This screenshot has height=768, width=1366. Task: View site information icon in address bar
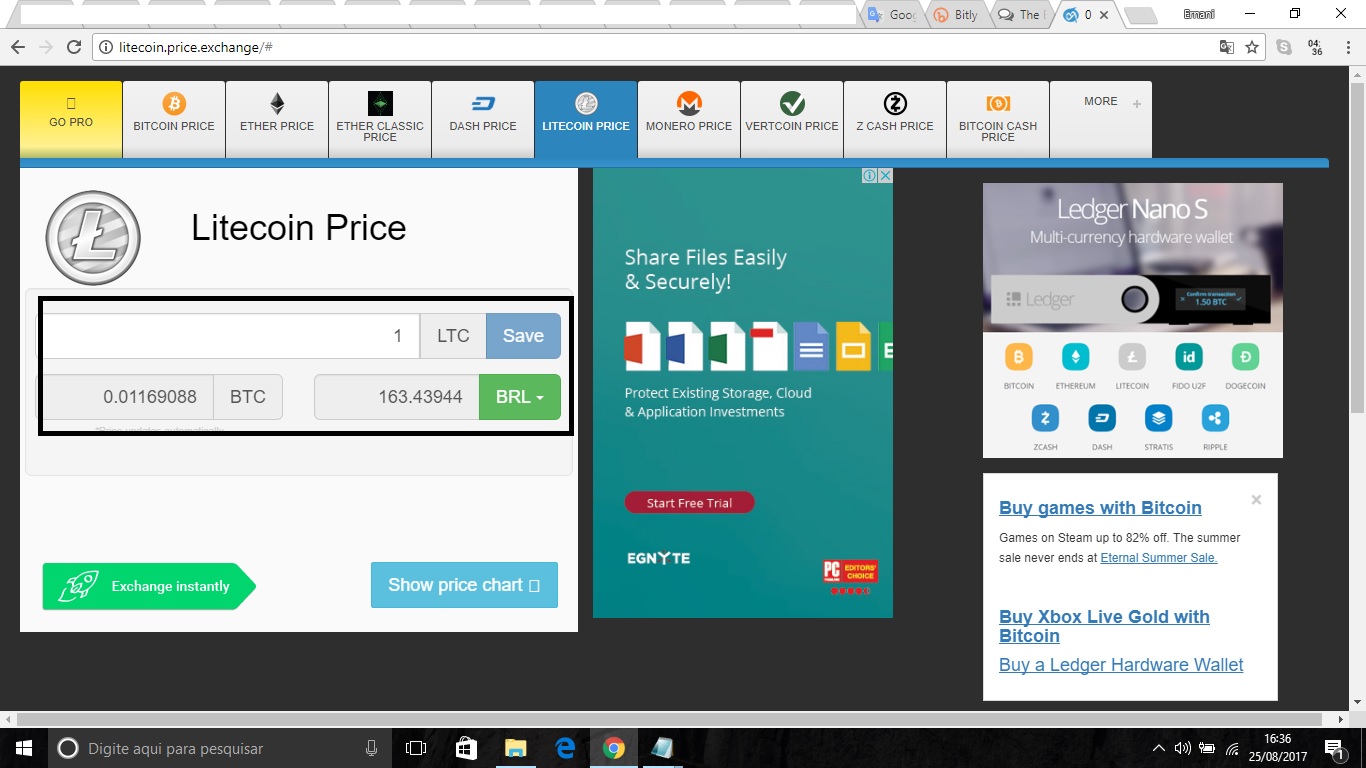[x=106, y=47]
